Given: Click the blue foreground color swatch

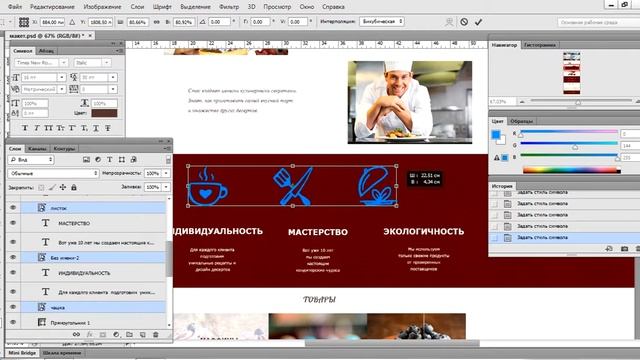Looking at the screenshot, I should 496,134.
